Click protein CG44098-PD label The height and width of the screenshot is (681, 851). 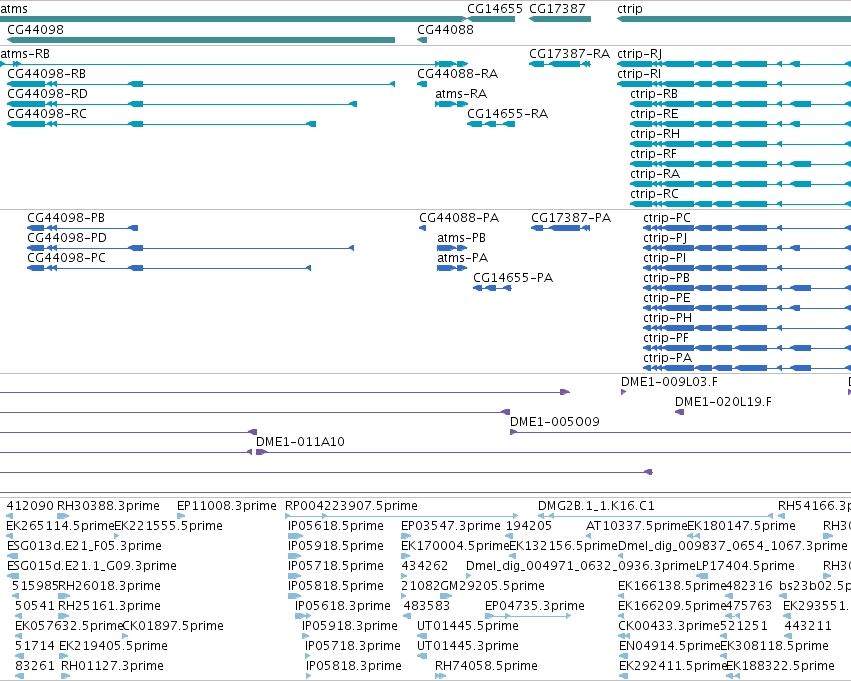(x=67, y=238)
